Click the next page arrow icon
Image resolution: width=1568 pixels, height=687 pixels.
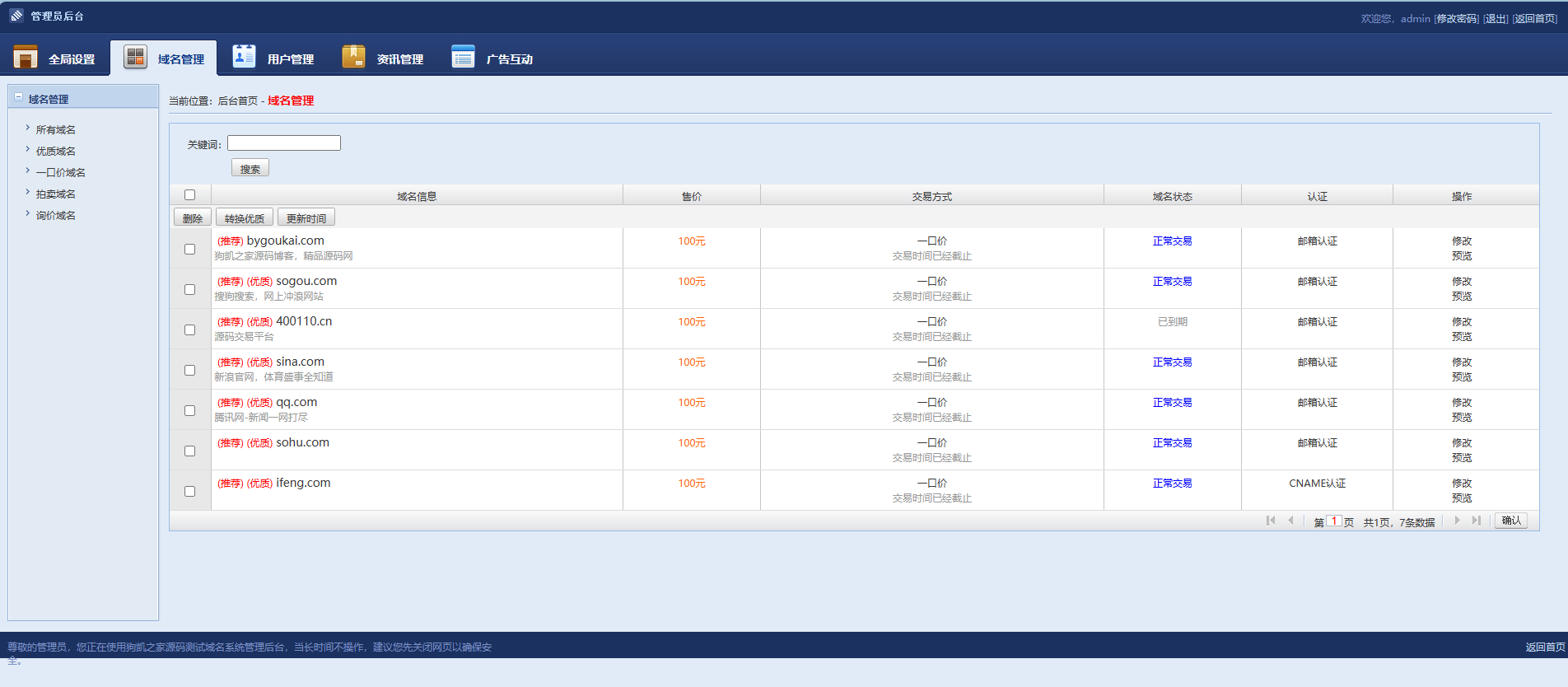tap(1457, 521)
